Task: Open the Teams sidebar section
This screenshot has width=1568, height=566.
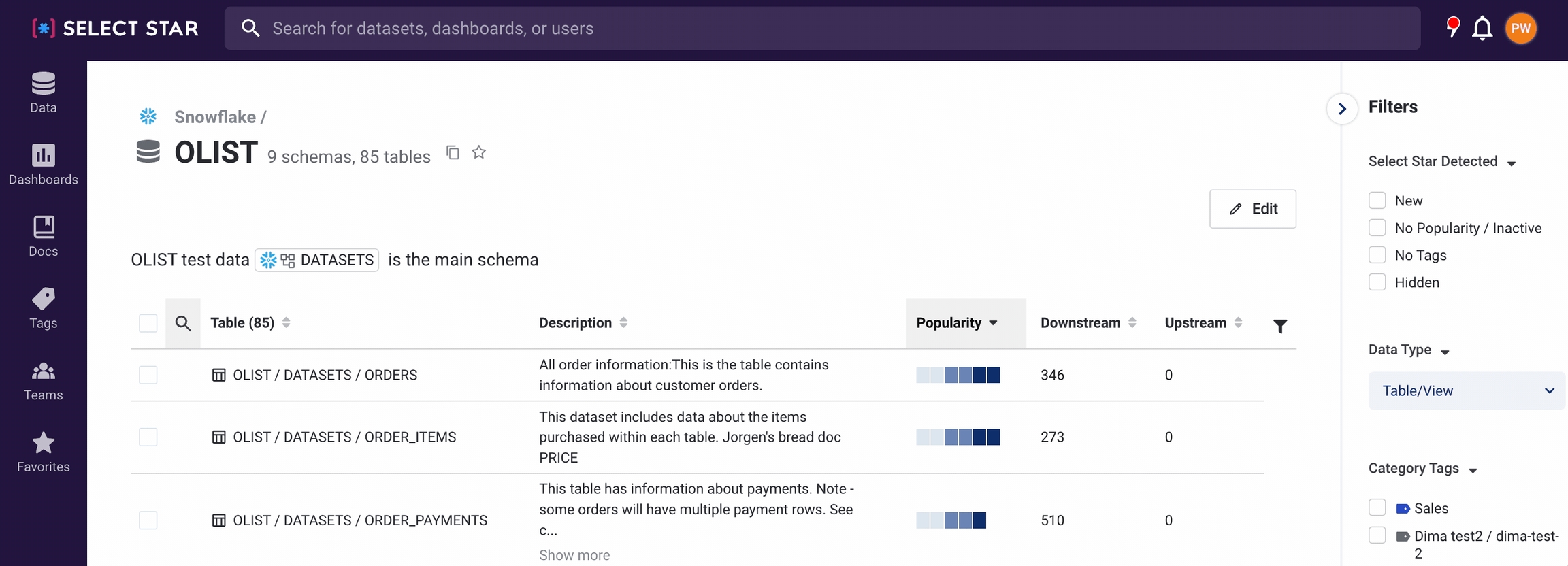Action: pyautogui.click(x=44, y=381)
